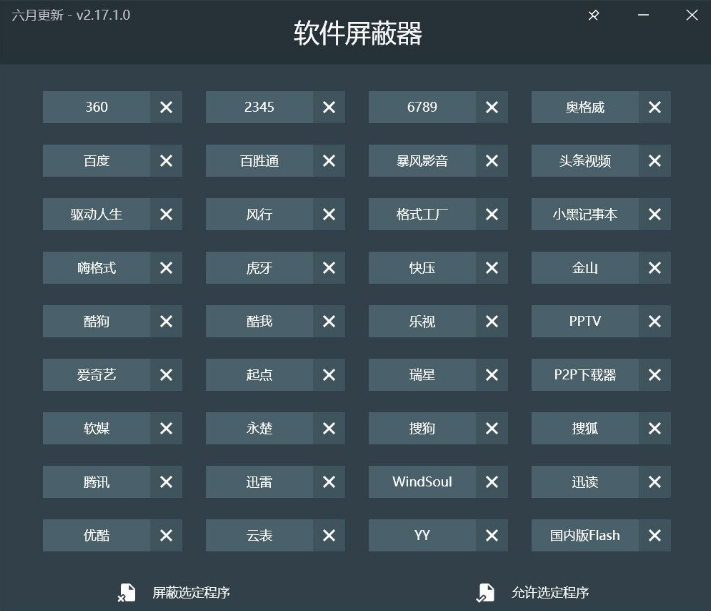Minimize the 软件屏蔽器 window
The width and height of the screenshot is (711, 611).
tap(643, 15)
